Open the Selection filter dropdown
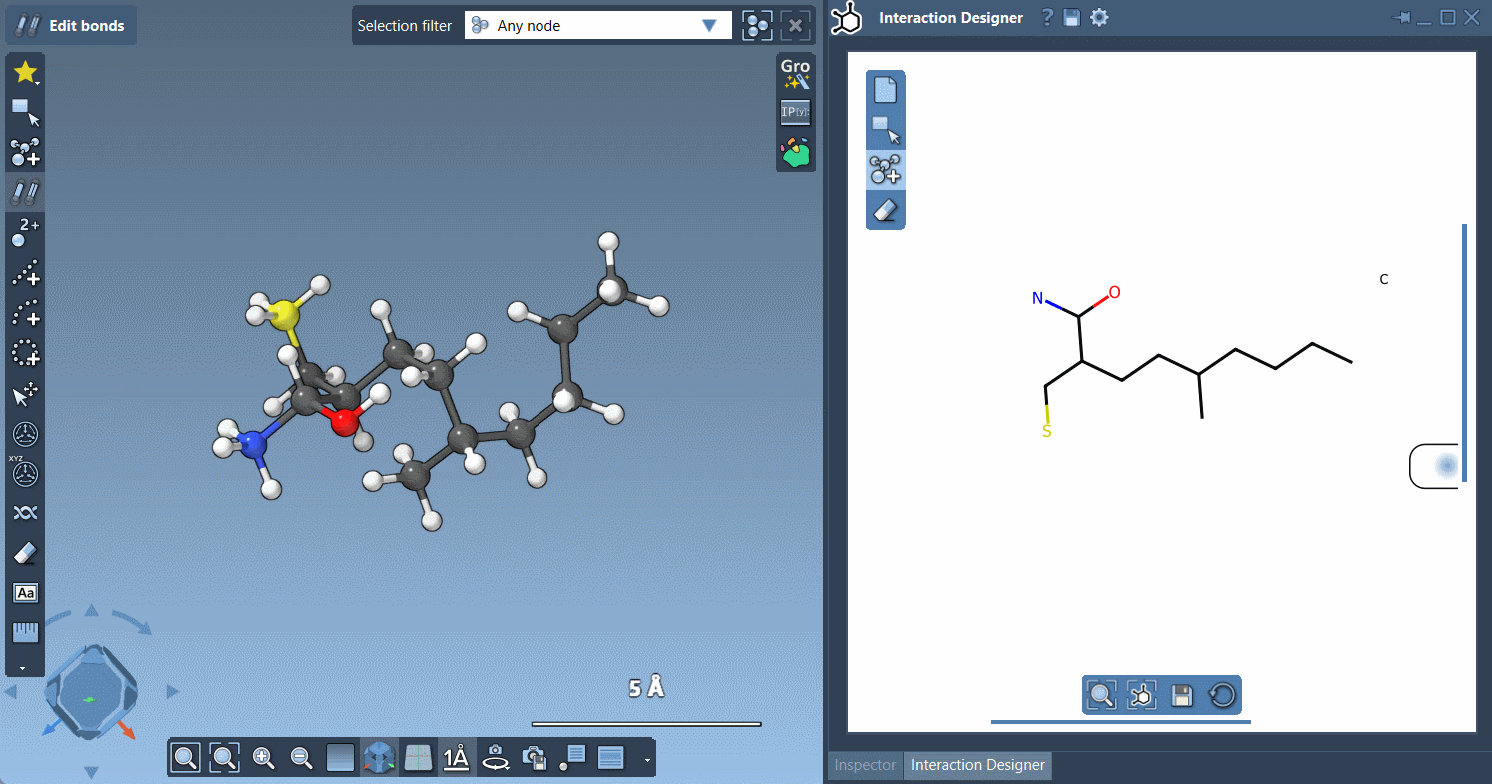 [597, 26]
